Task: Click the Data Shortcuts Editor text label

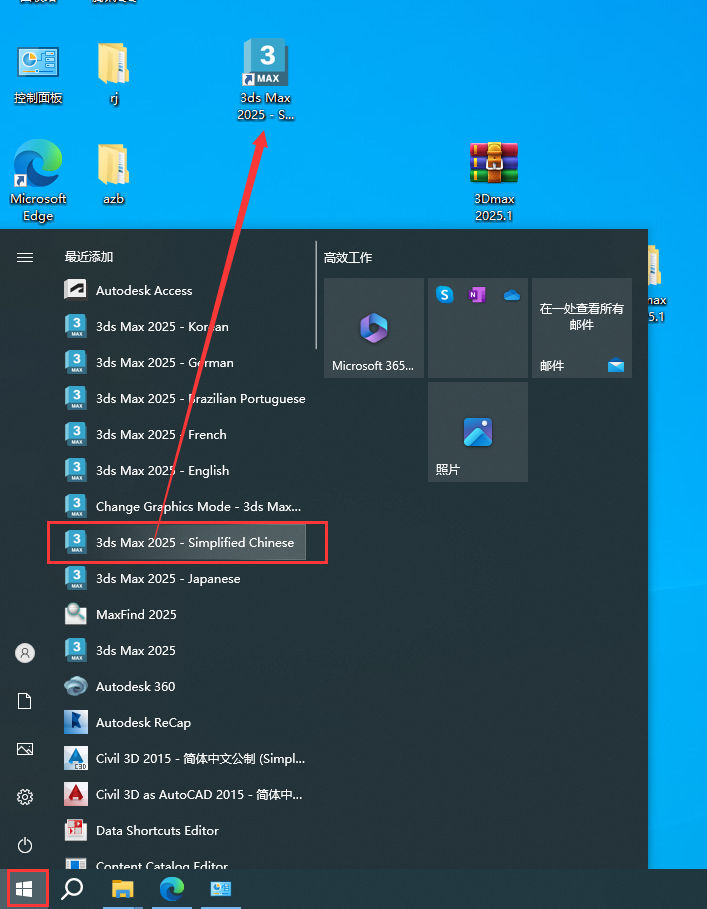Action: click(x=157, y=830)
